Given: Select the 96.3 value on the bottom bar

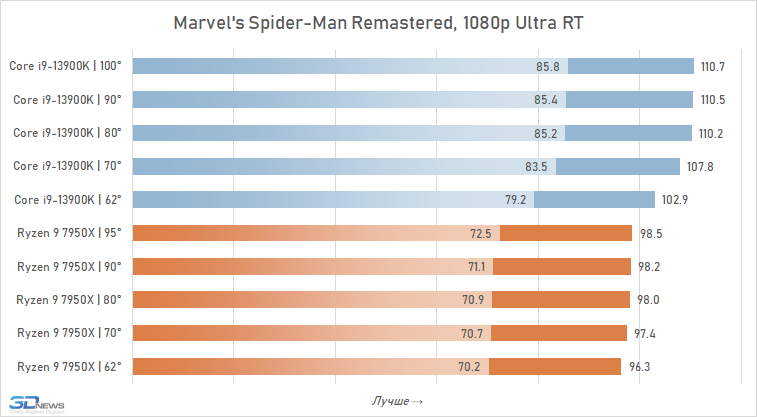Looking at the screenshot, I should tap(638, 366).
